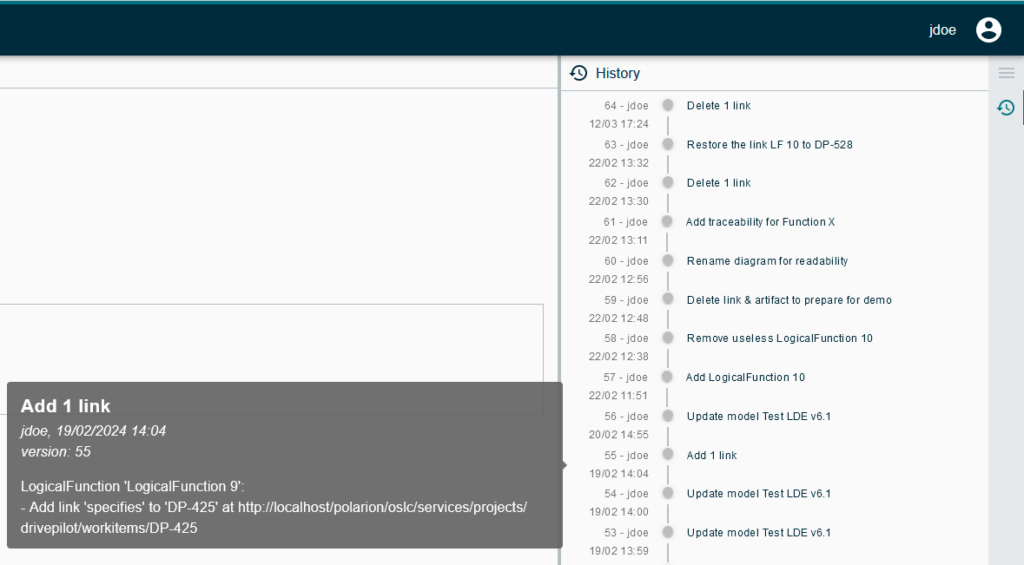Select the 'Add 1 link' history entry

711,455
